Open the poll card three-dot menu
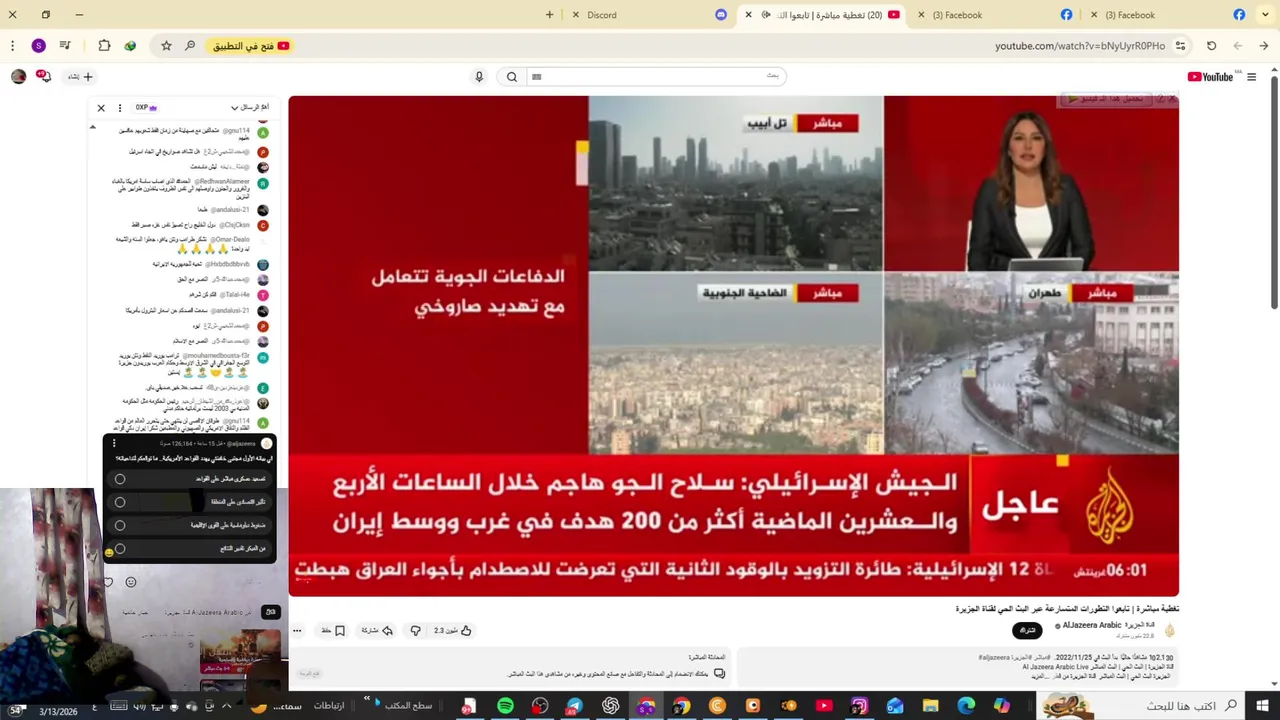 (x=114, y=443)
